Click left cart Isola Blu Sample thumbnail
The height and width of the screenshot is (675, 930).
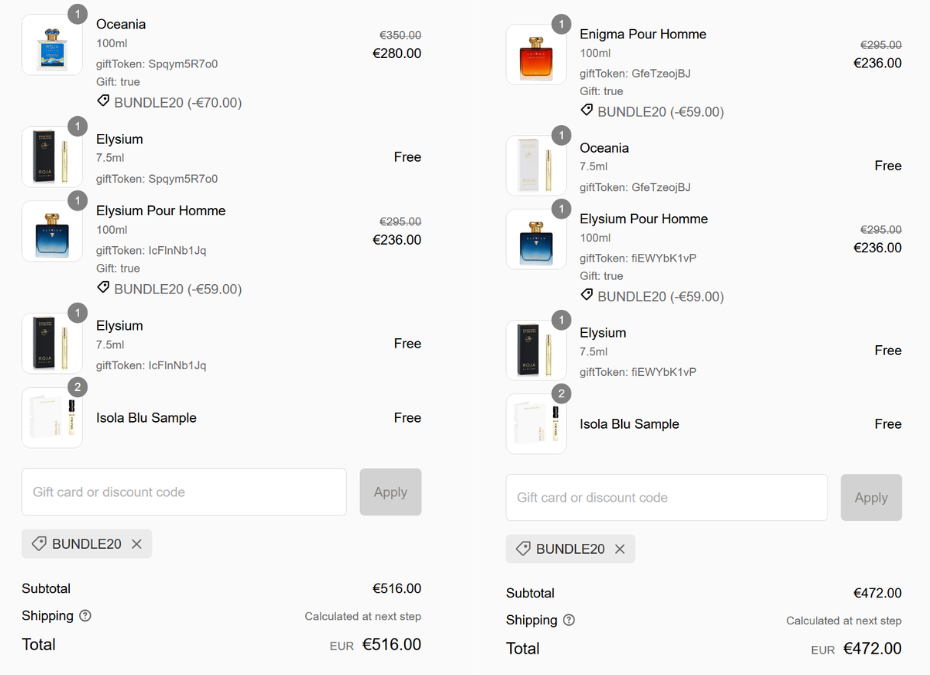tap(52, 418)
